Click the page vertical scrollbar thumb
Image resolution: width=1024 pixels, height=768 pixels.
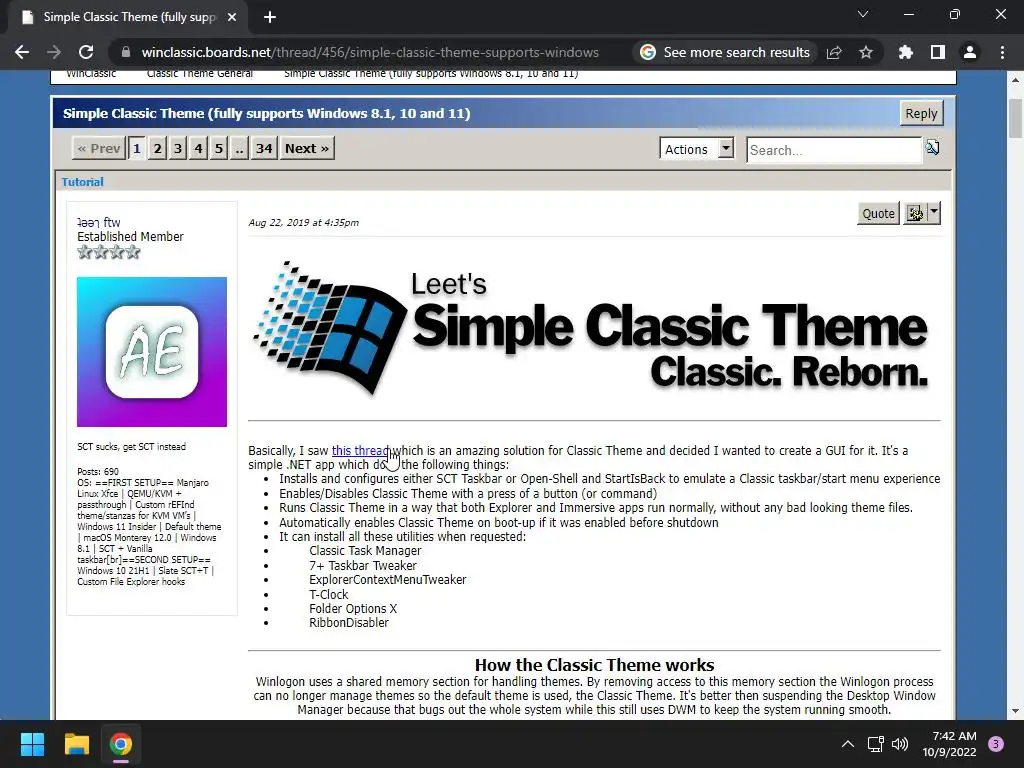pos(1015,118)
